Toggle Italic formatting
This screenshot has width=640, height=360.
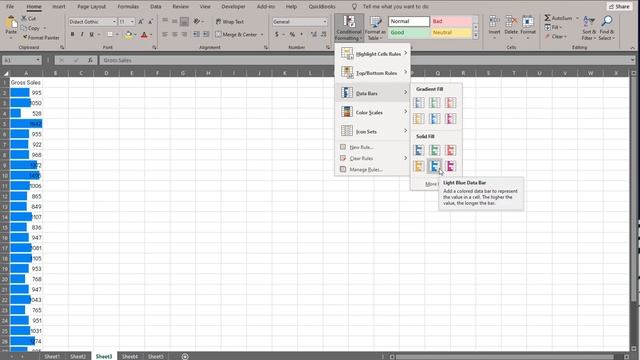click(x=82, y=35)
